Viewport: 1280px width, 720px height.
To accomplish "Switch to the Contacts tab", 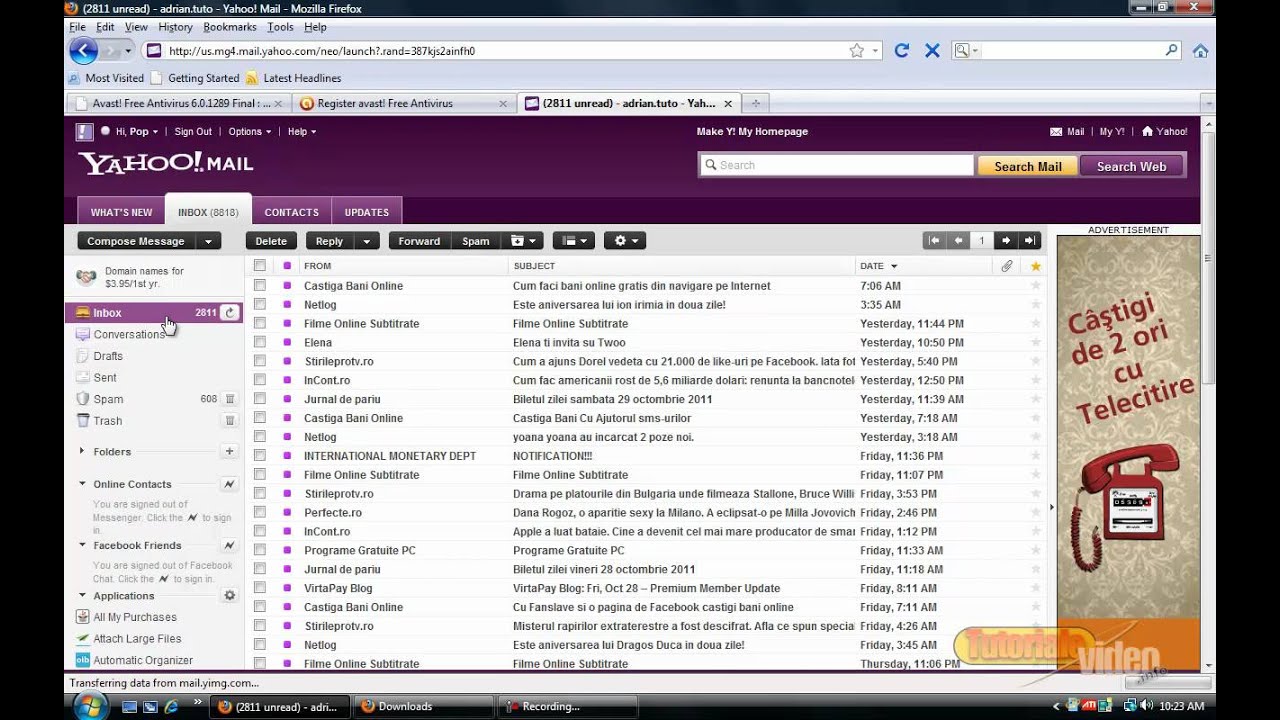I will click(x=291, y=212).
